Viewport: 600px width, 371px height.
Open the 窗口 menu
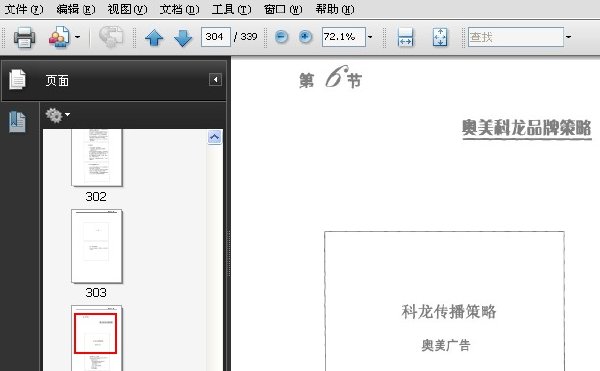[283, 9]
